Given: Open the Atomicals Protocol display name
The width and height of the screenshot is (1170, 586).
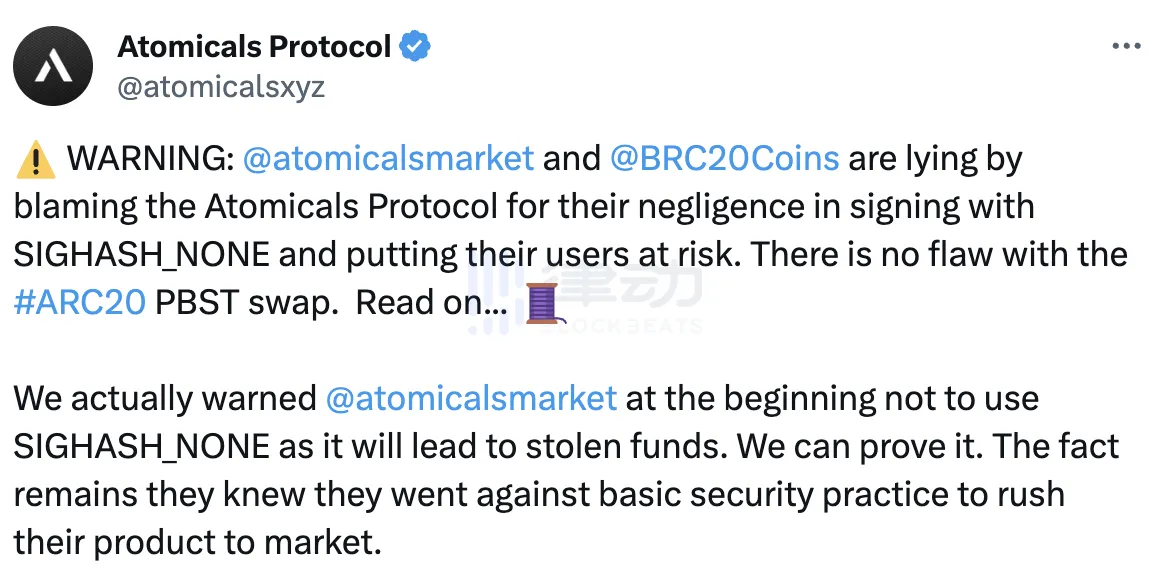Looking at the screenshot, I should coord(254,46).
